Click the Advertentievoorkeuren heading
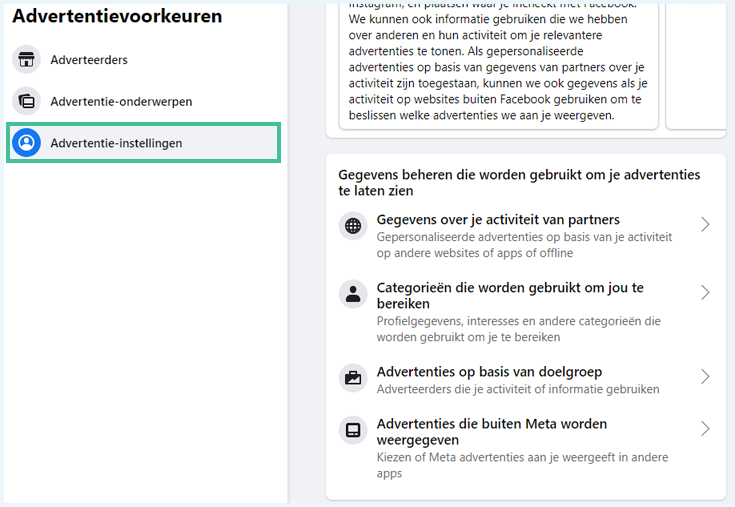This screenshot has width=735, height=507. pyautogui.click(x=117, y=16)
